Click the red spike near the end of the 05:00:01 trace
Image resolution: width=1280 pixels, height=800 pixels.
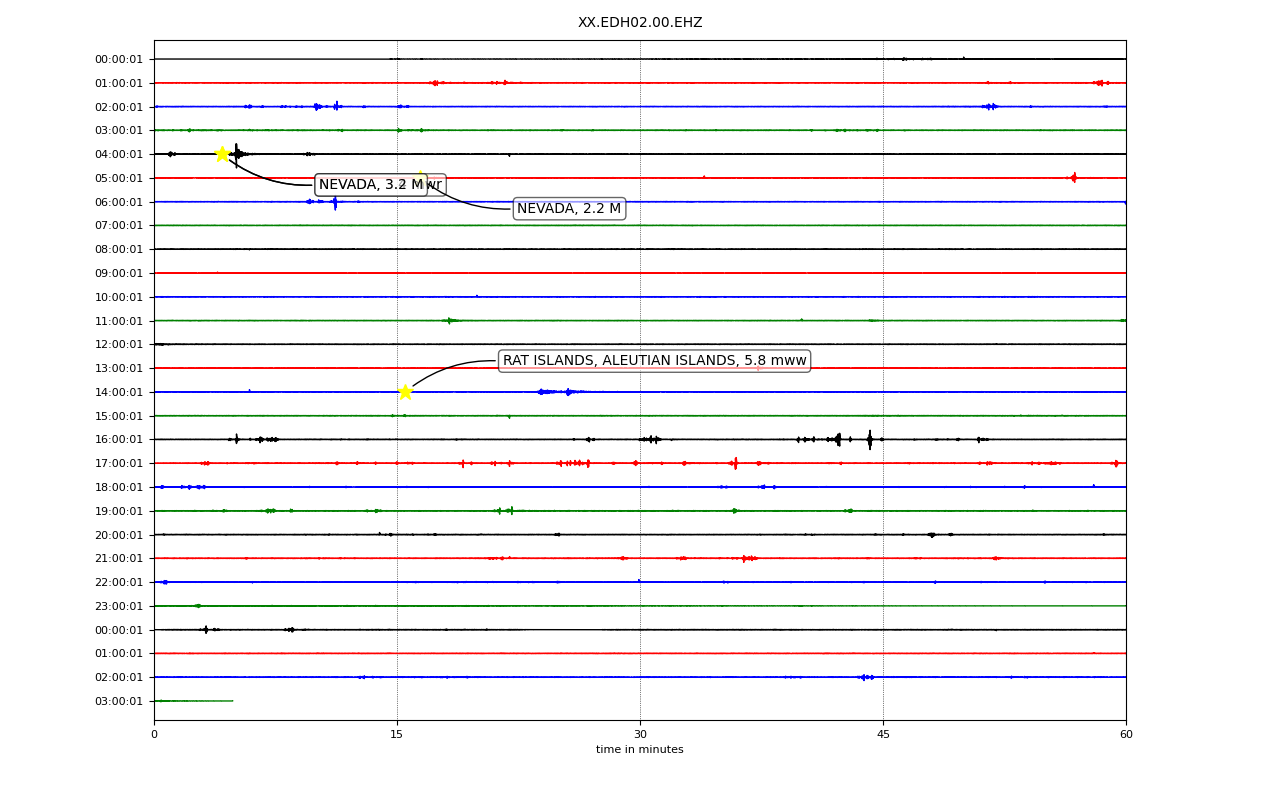coord(1073,178)
